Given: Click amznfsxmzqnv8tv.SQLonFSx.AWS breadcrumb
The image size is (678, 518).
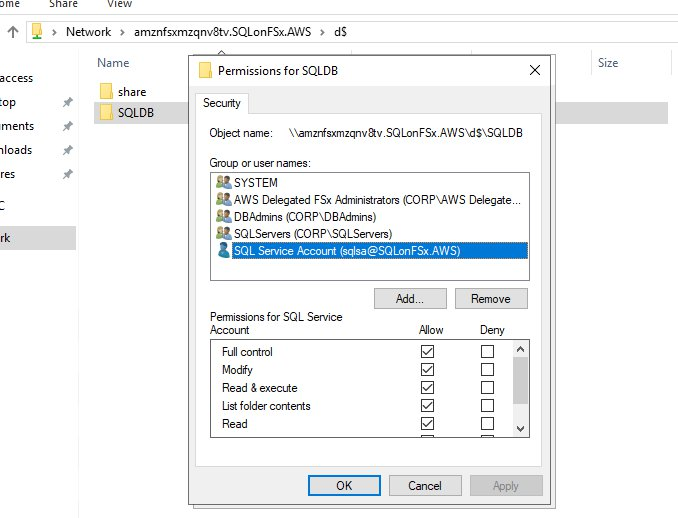Looking at the screenshot, I should 222,32.
